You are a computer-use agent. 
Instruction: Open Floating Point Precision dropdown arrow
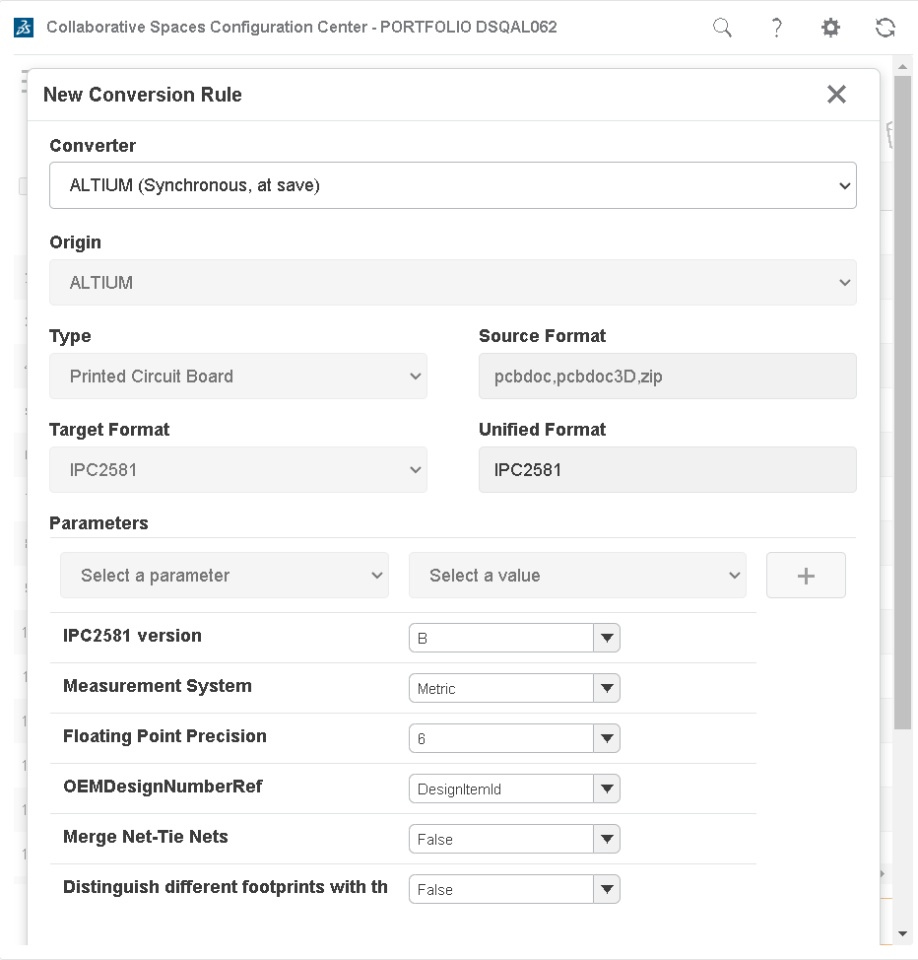607,738
